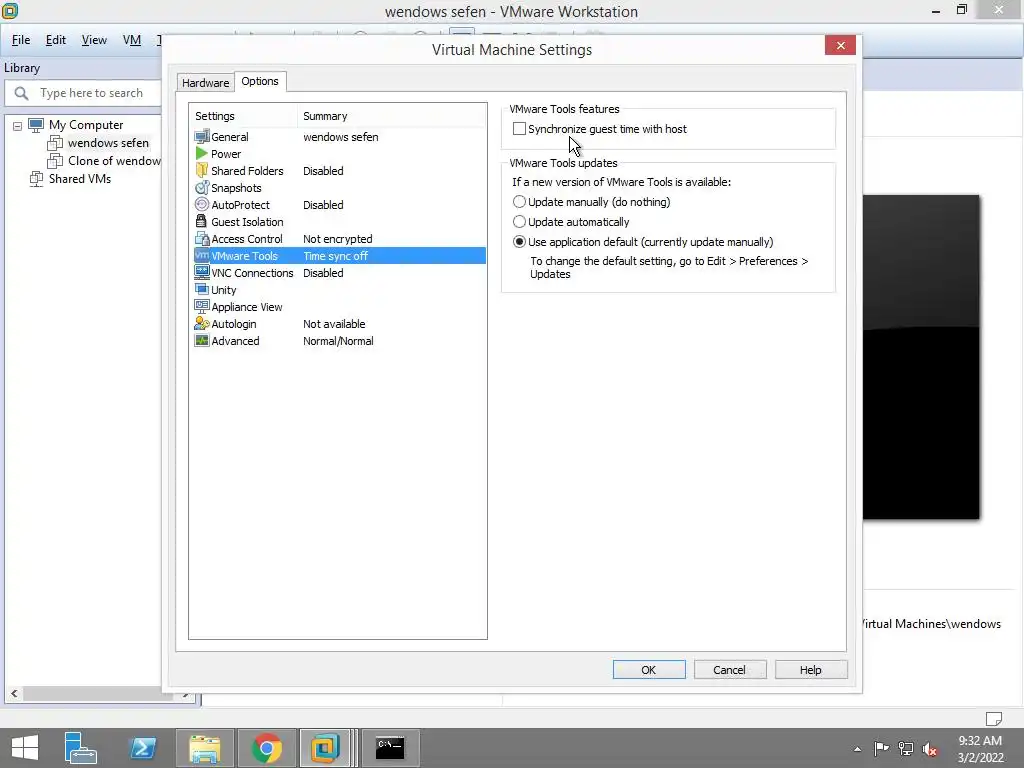Select the Shared Folders icon
The height and width of the screenshot is (768, 1024).
pyautogui.click(x=202, y=170)
